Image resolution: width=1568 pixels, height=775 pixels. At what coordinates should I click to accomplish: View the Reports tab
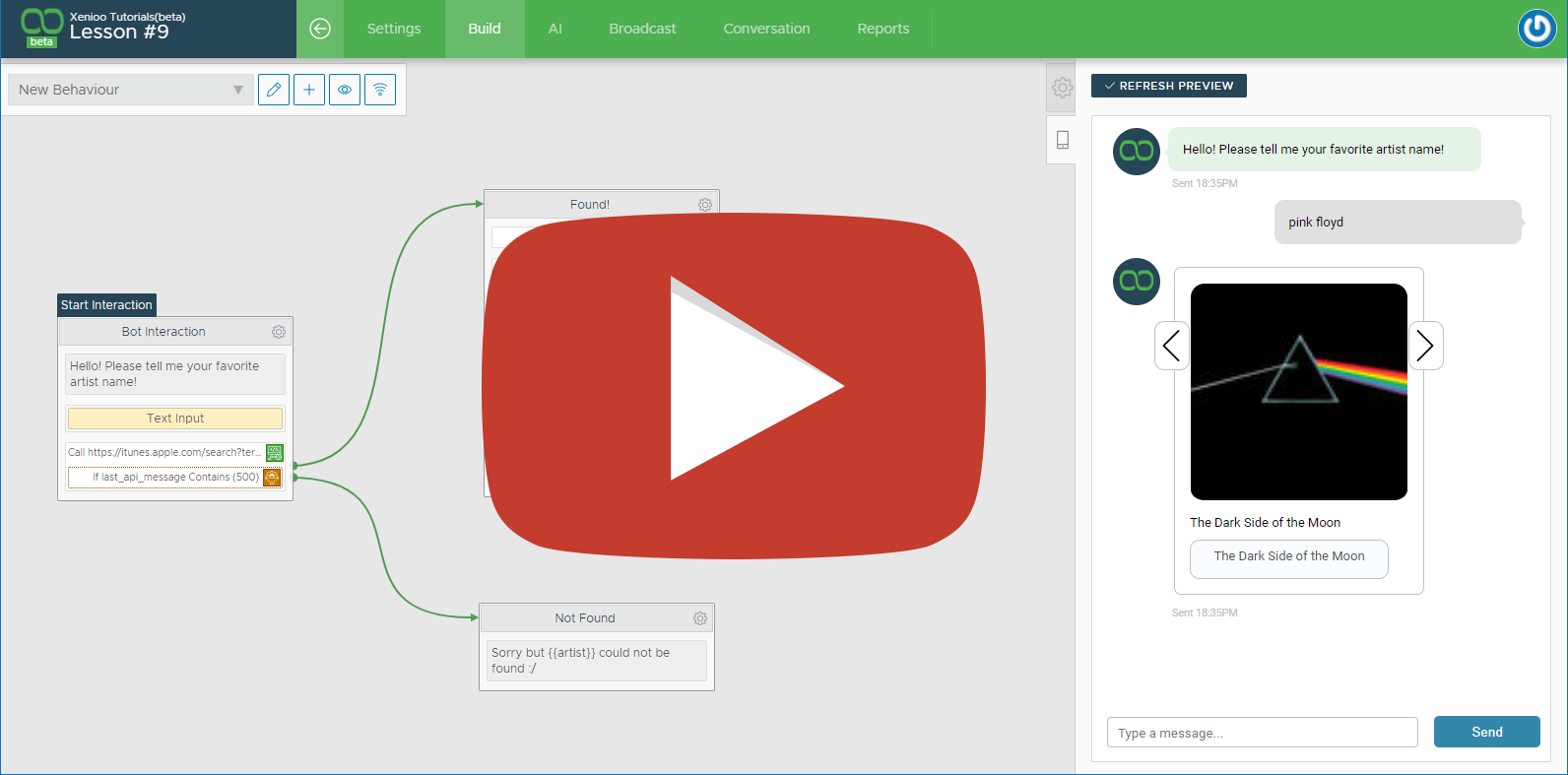point(883,29)
